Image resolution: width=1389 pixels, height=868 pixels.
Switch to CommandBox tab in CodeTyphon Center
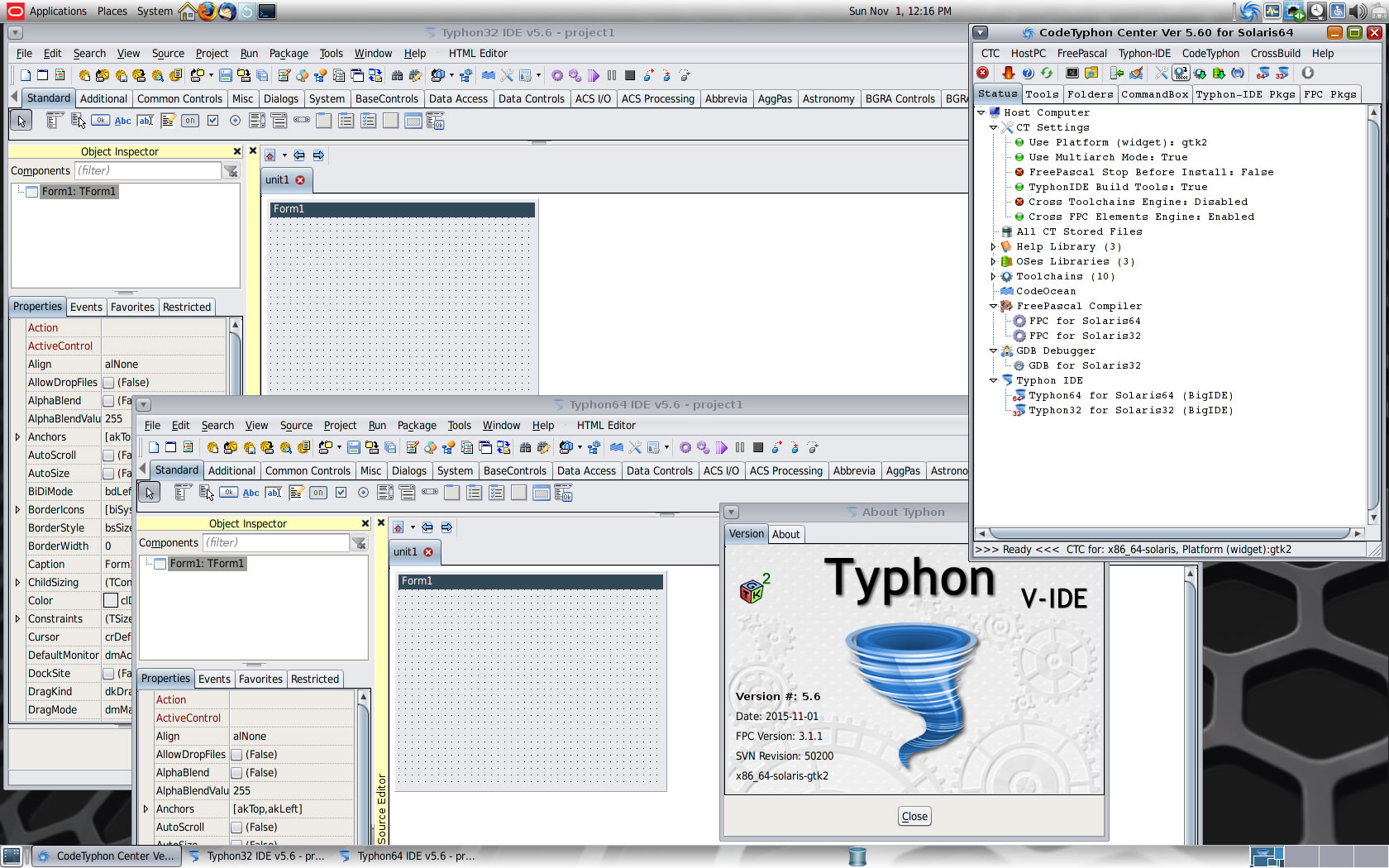(1154, 94)
